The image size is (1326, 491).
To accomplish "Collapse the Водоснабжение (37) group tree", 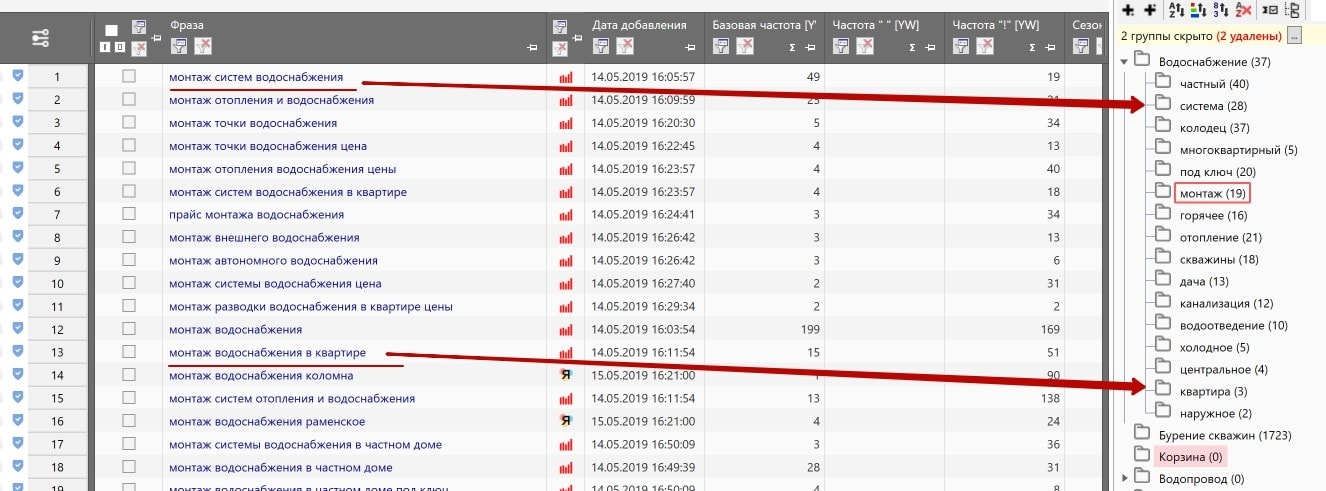I will (x=1124, y=62).
